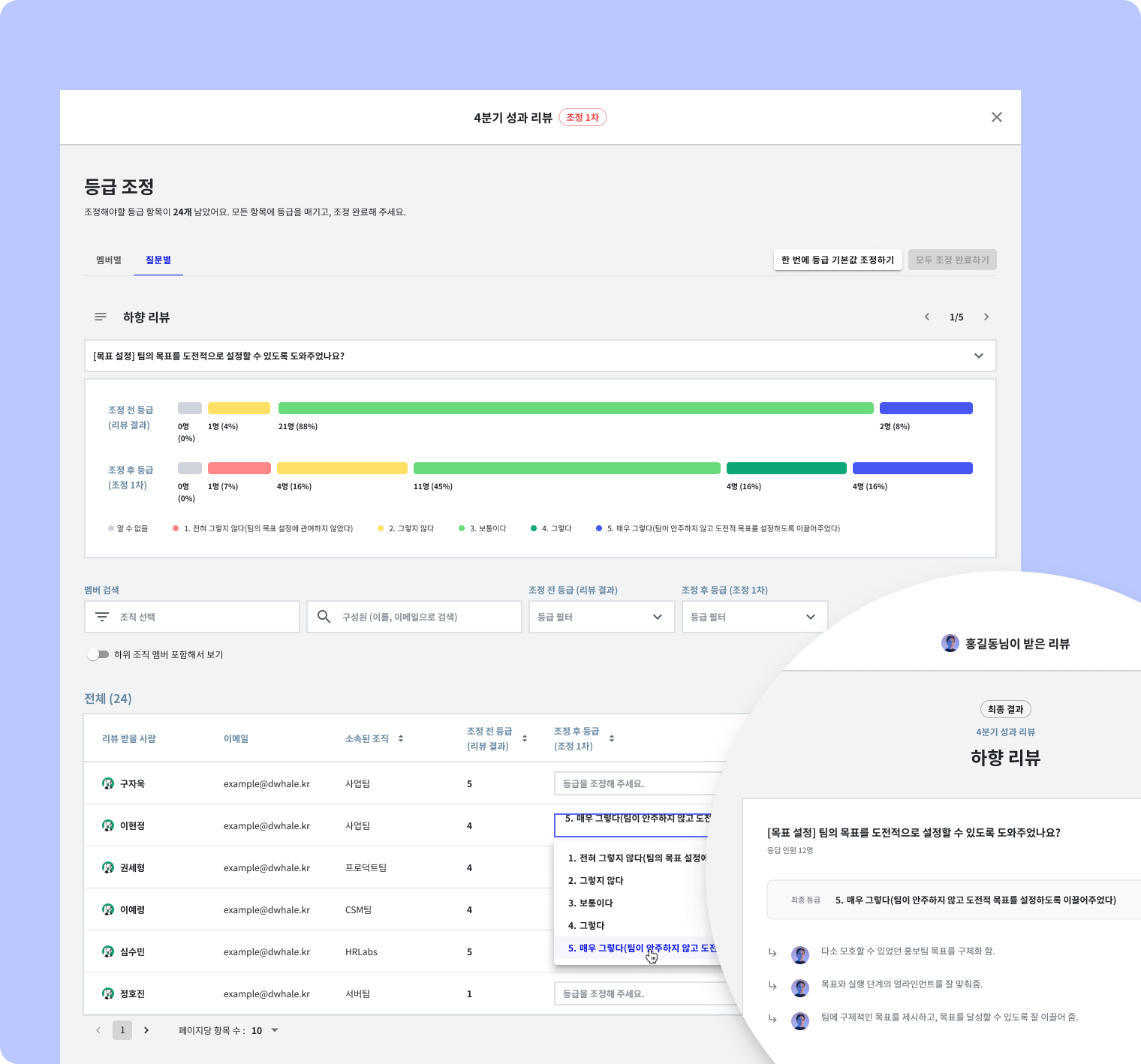Go to previous question with left chevron

[926, 317]
